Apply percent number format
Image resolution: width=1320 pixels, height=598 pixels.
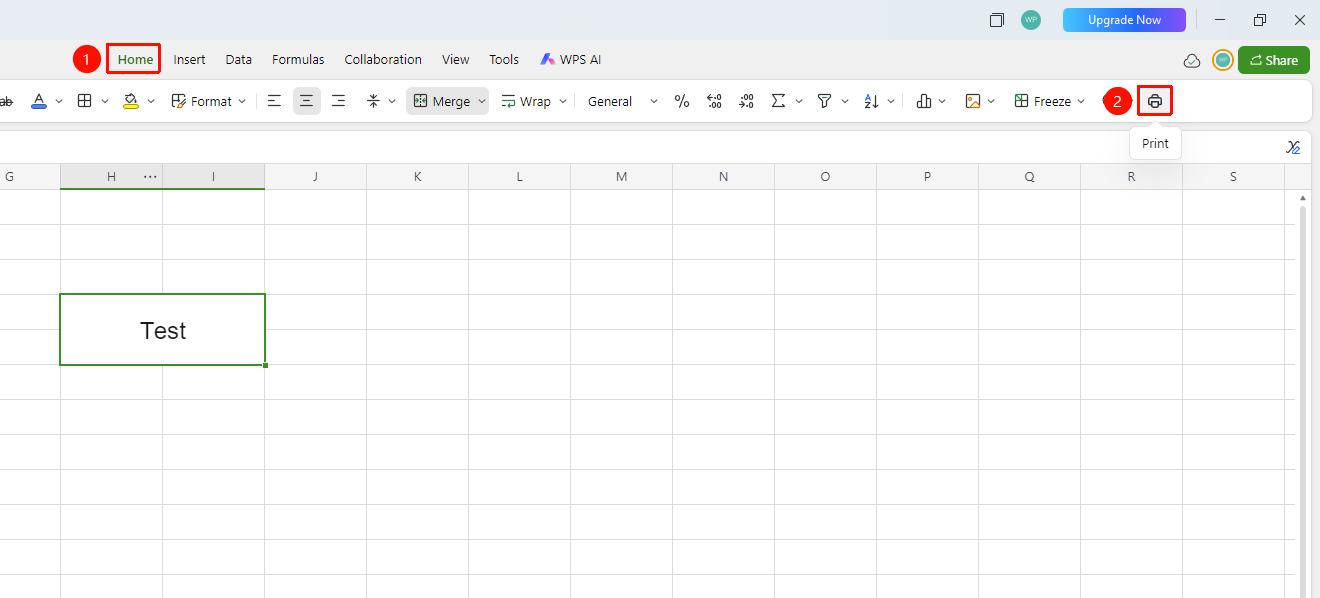pyautogui.click(x=682, y=101)
